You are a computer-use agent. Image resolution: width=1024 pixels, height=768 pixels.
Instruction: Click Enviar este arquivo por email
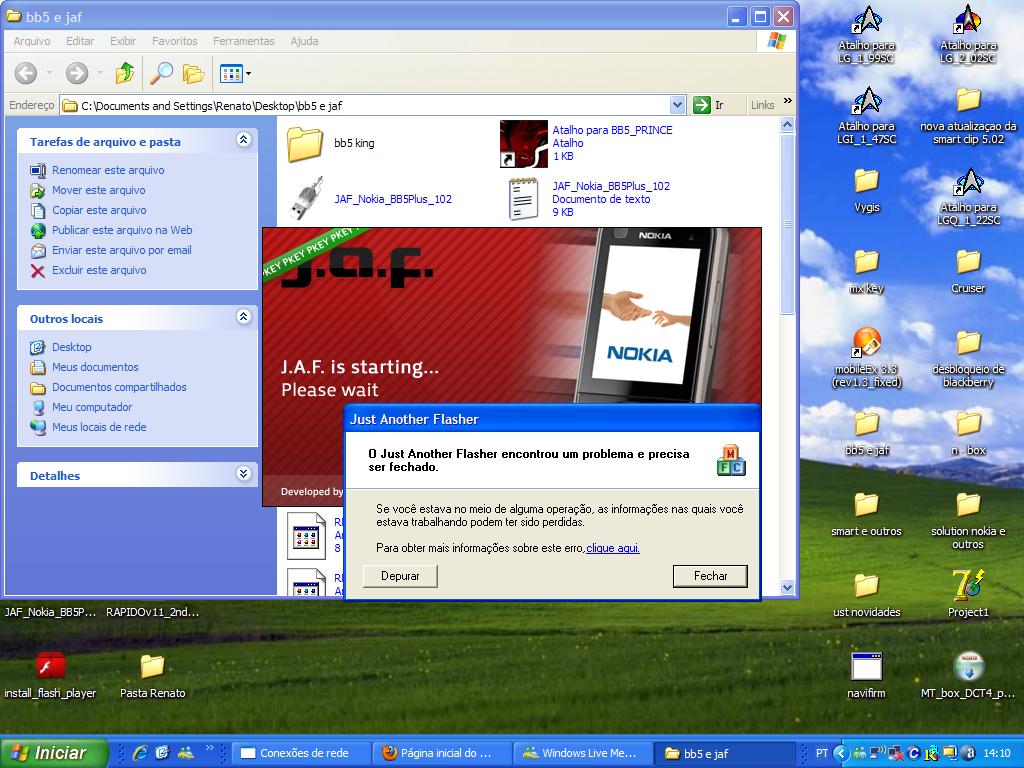pyautogui.click(x=121, y=250)
